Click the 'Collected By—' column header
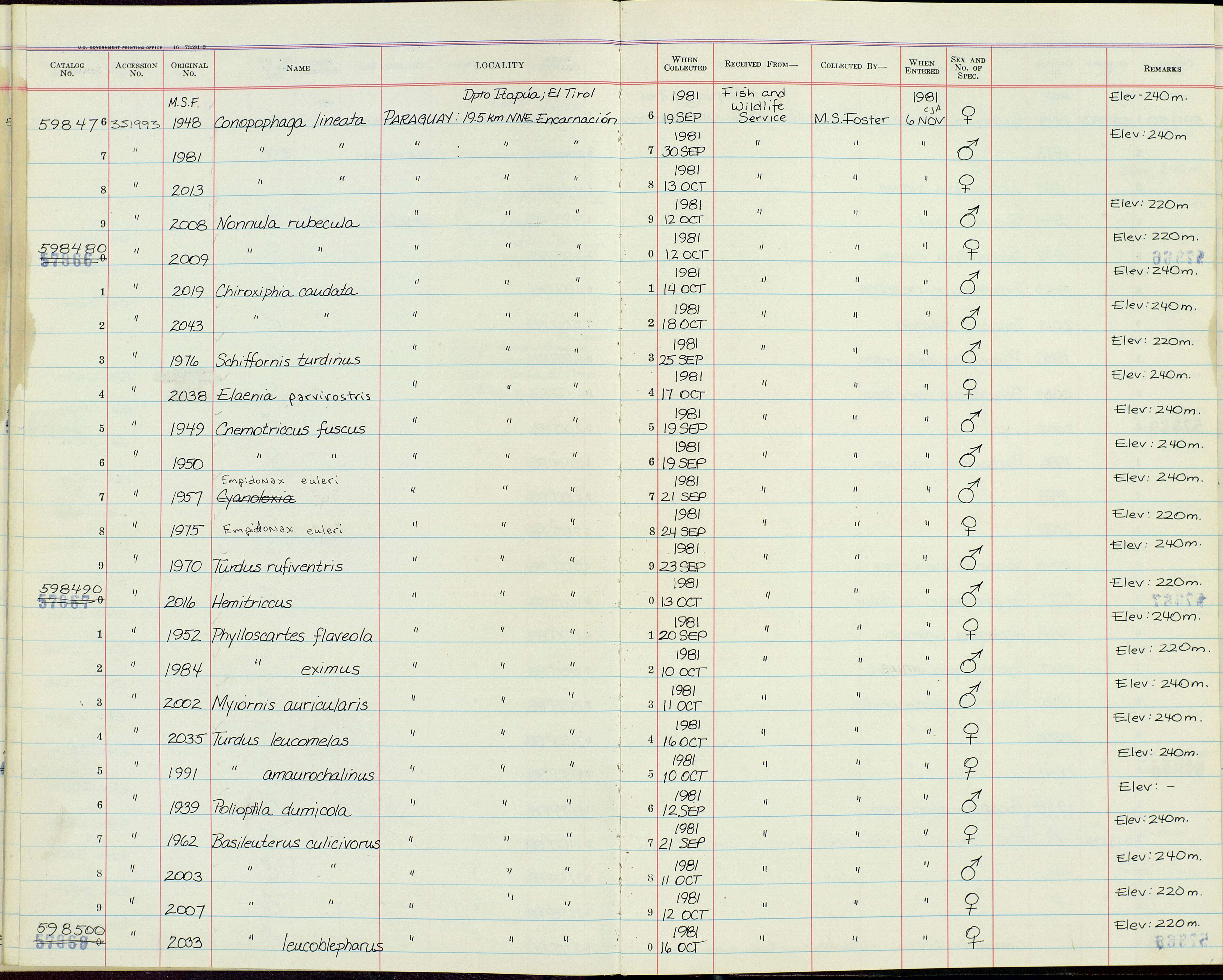 (853, 65)
